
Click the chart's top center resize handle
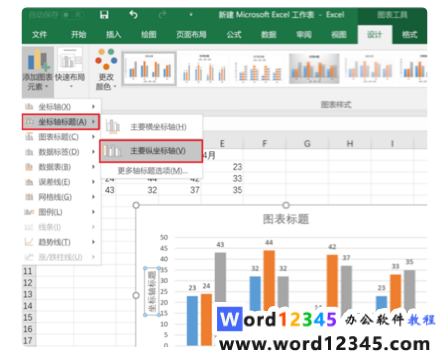286,205
